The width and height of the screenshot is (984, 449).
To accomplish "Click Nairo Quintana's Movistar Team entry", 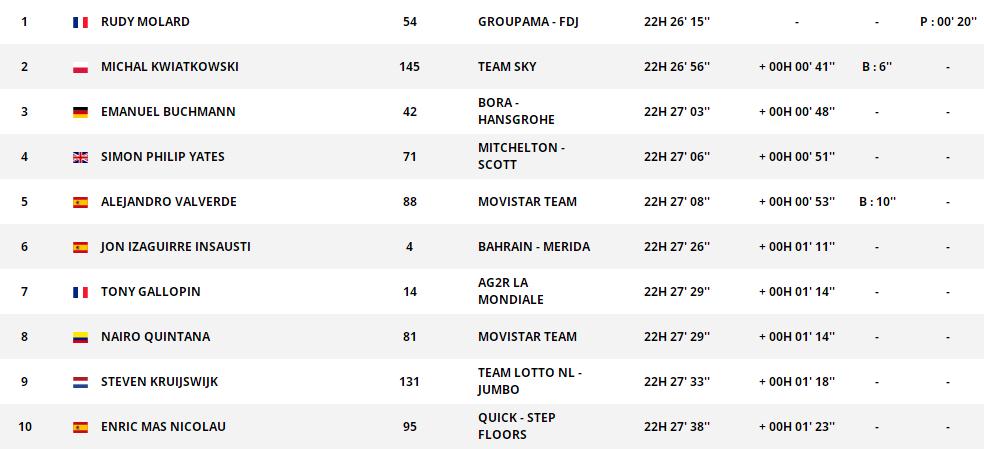I will point(527,337).
